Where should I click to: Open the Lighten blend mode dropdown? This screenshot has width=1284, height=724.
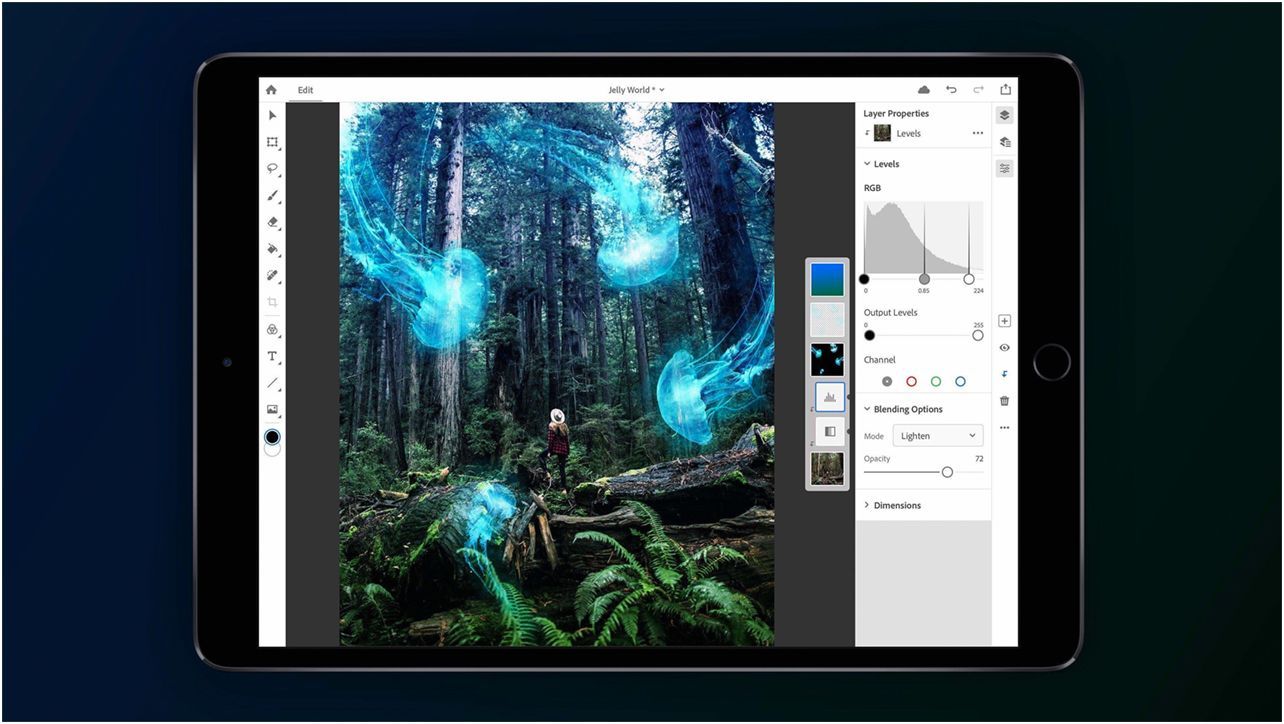click(x=937, y=435)
